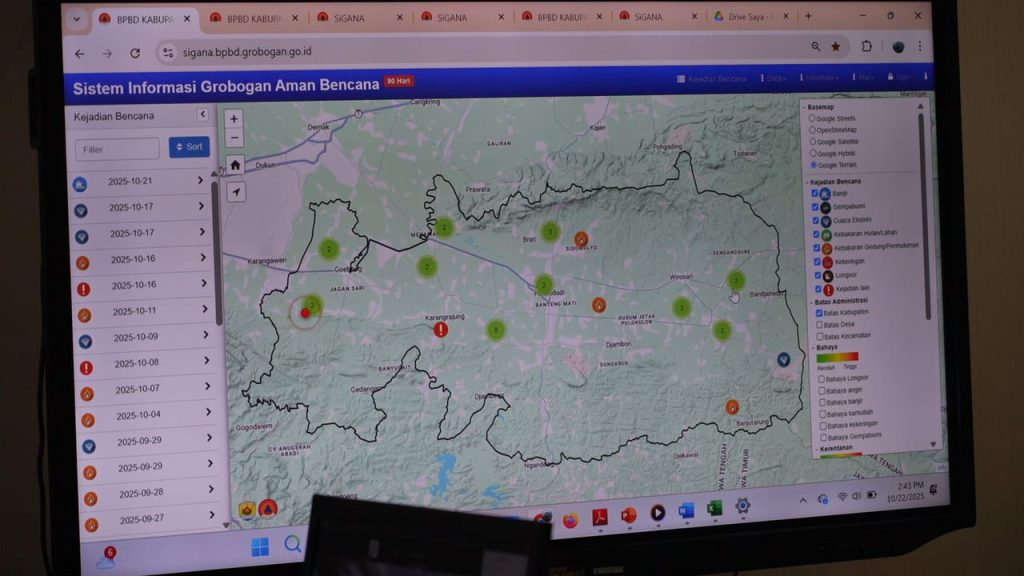Click the blue Sort button
The image size is (1024, 576).
click(x=189, y=147)
